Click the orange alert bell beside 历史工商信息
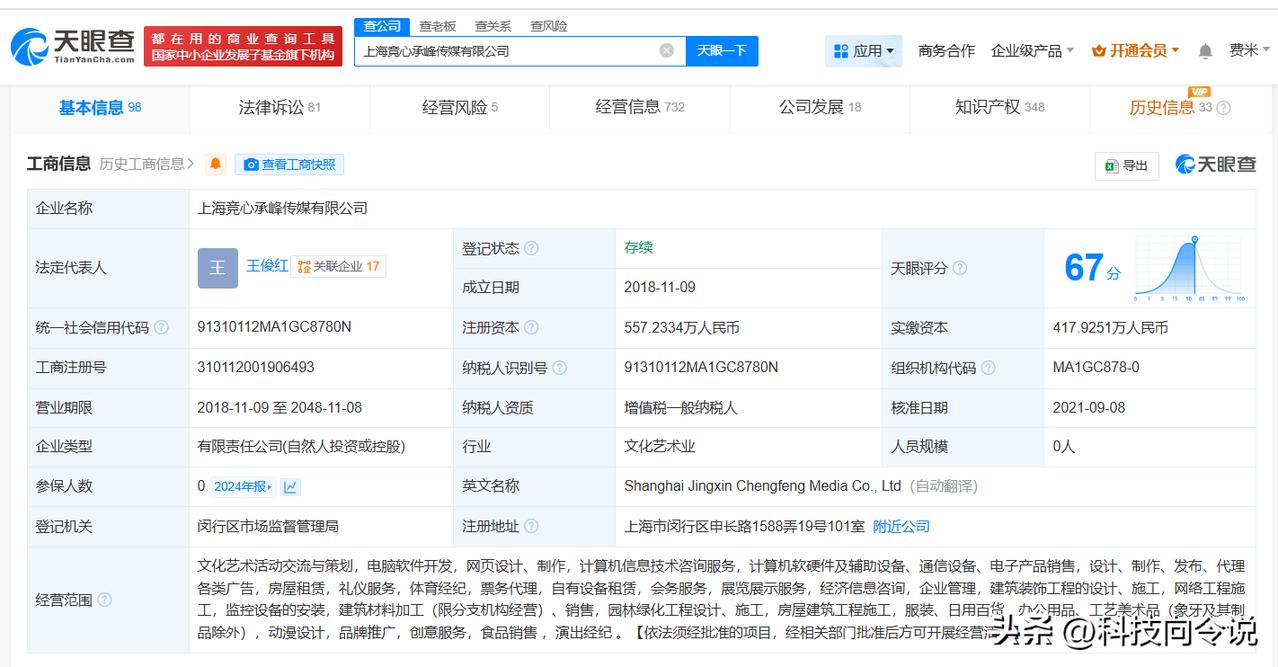The height and width of the screenshot is (667, 1278). 216,164
